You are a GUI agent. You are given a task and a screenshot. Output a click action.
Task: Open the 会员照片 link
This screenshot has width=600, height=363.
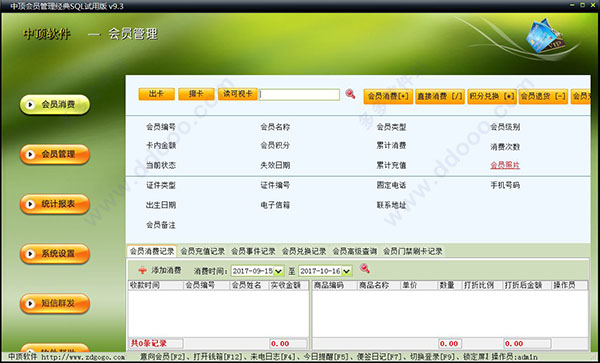(505, 165)
